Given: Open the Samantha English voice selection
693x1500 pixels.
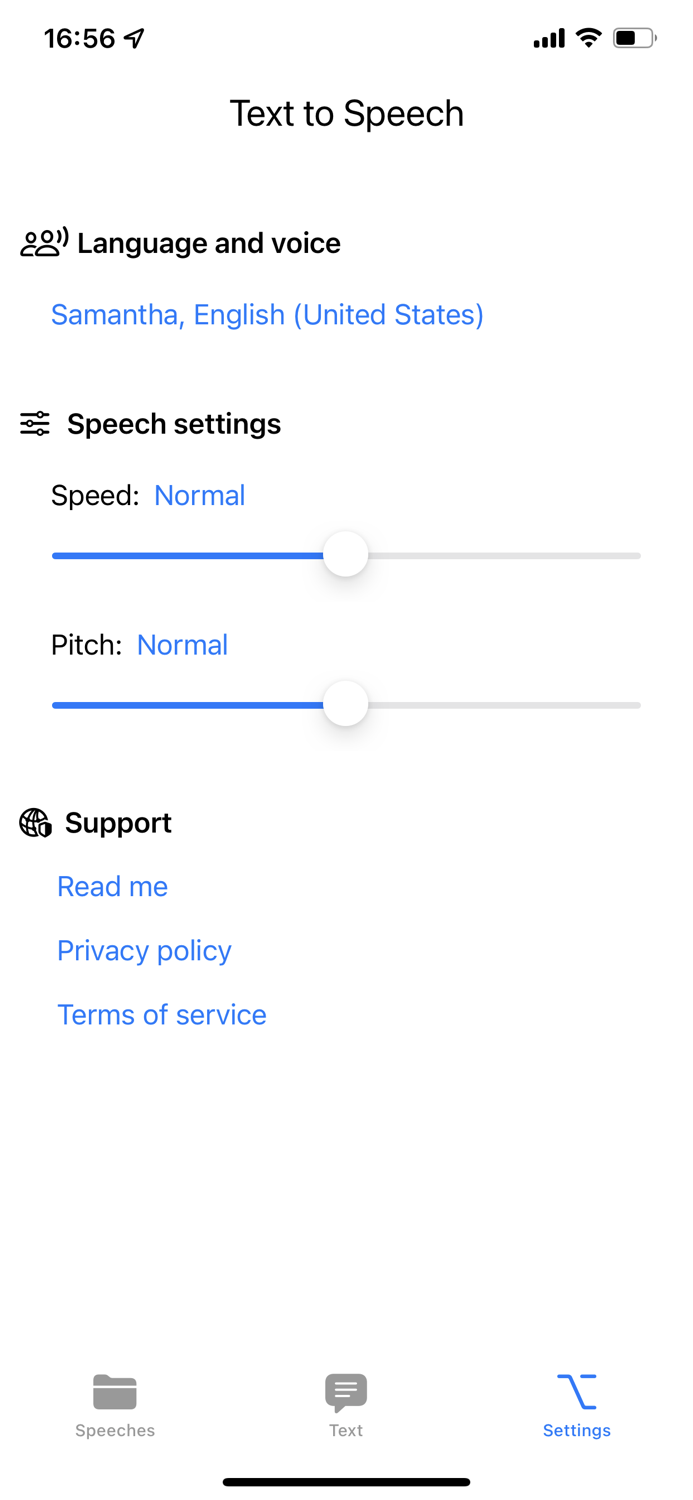Looking at the screenshot, I should (266, 314).
